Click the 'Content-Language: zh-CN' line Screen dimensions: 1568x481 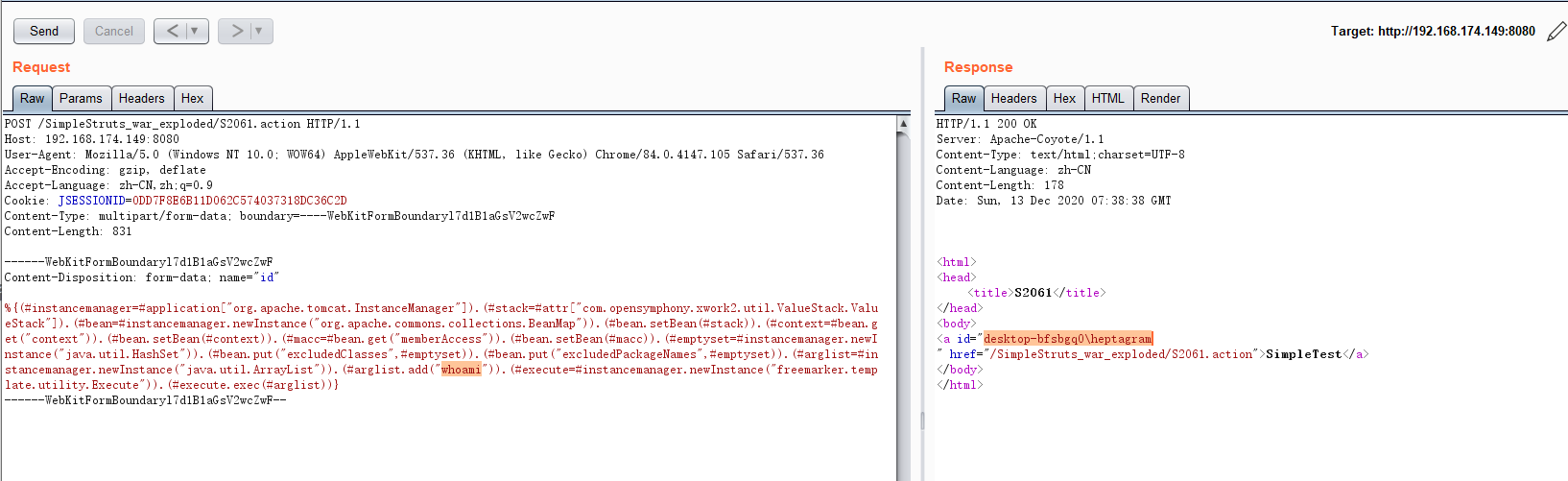pyautogui.click(x=1013, y=170)
